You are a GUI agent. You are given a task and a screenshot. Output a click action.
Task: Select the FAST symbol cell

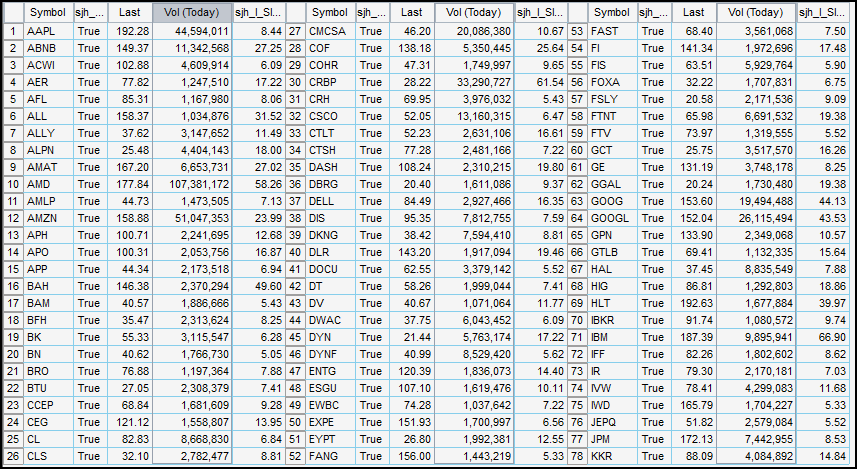coord(612,31)
